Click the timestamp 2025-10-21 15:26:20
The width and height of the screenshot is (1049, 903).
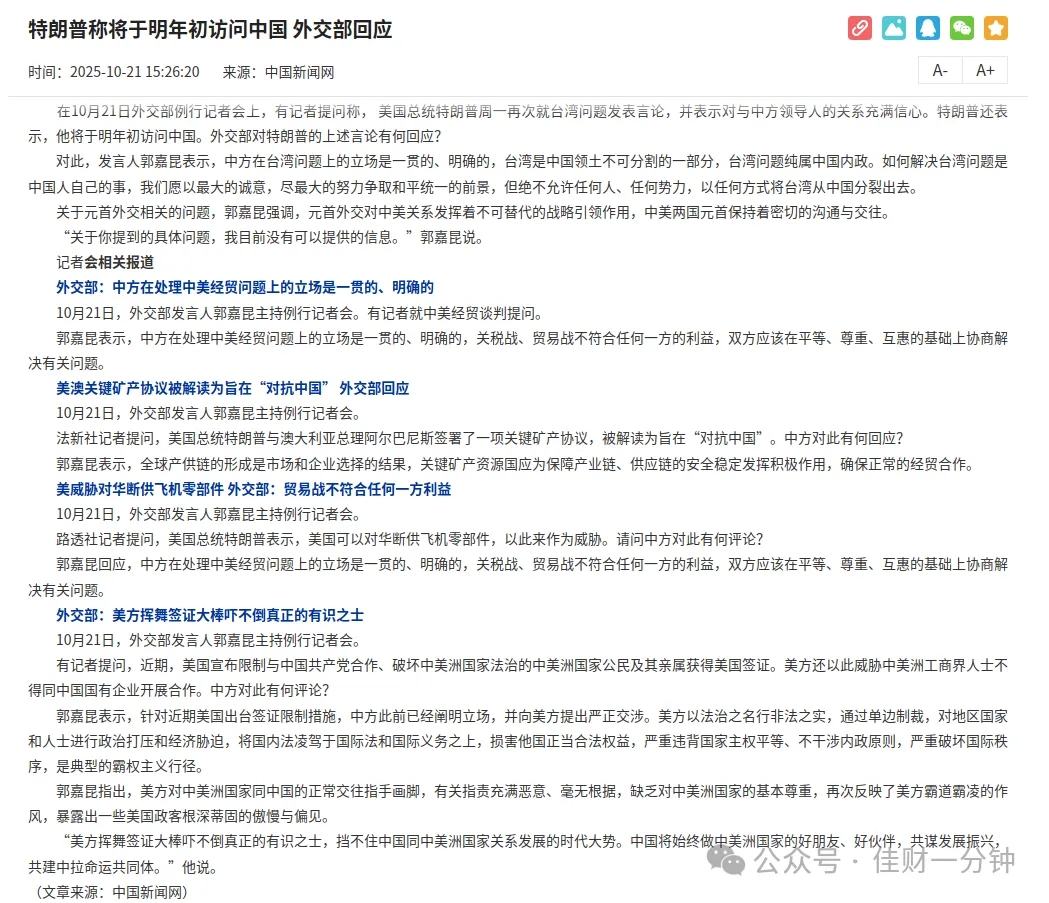134,72
